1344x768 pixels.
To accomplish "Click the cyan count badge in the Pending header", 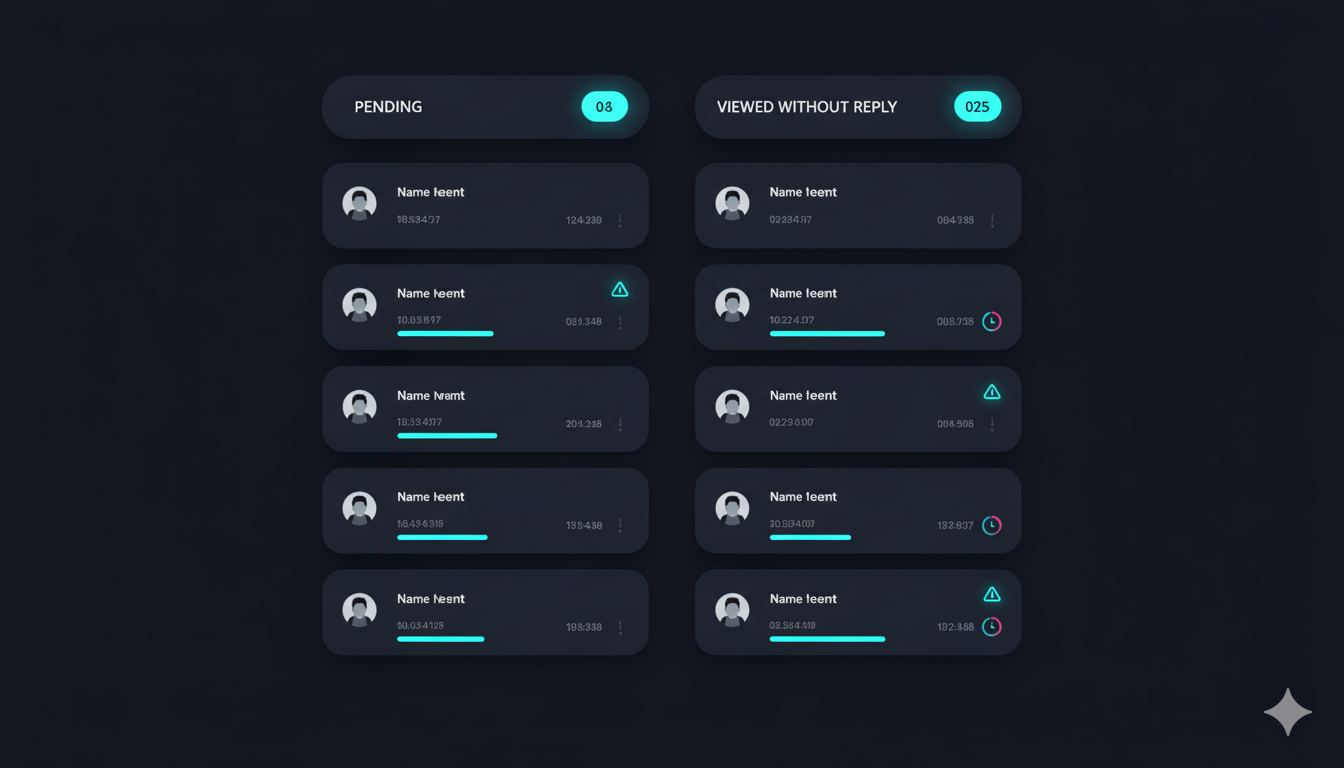I will point(604,107).
